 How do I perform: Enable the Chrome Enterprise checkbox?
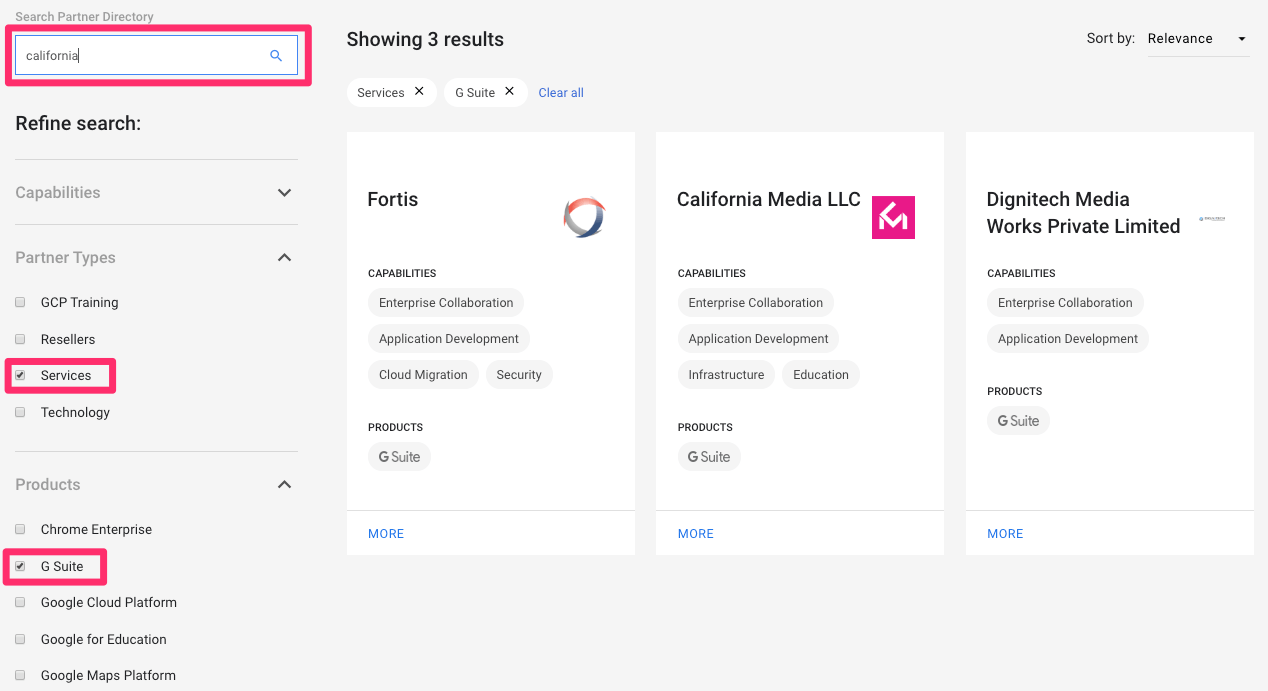(20, 529)
